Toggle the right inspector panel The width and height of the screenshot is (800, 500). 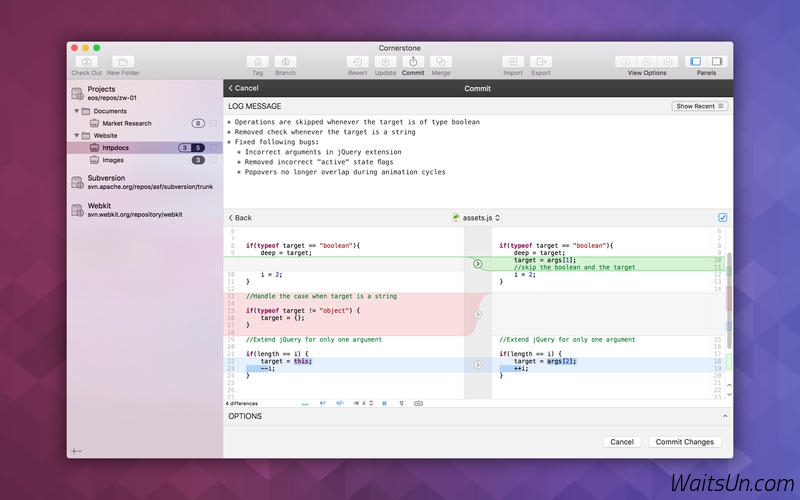[717, 61]
